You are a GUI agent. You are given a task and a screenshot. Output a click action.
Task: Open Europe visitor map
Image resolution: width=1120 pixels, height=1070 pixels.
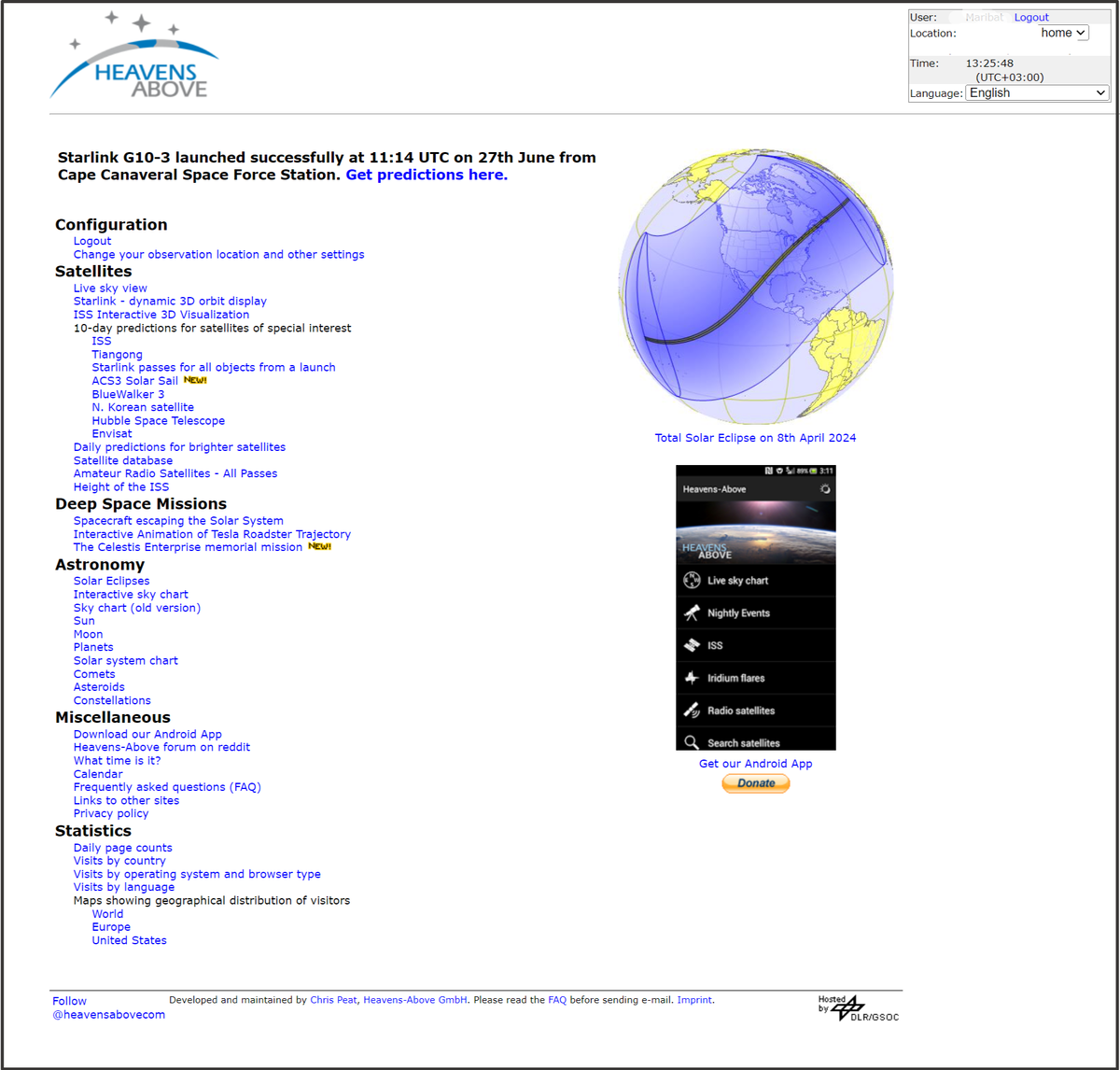[111, 927]
